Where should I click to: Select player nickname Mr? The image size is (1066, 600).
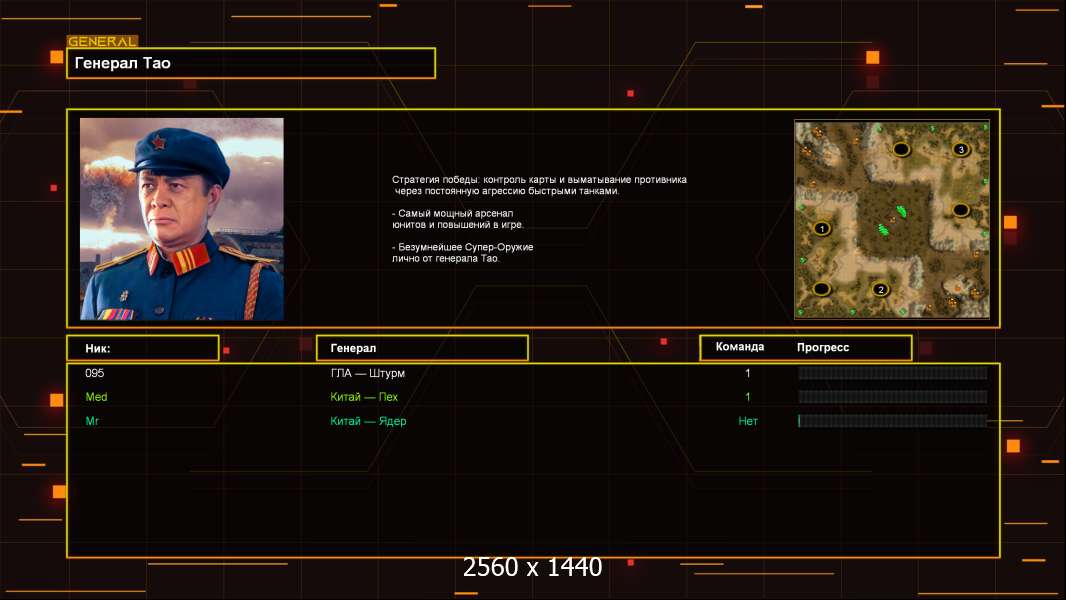92,421
